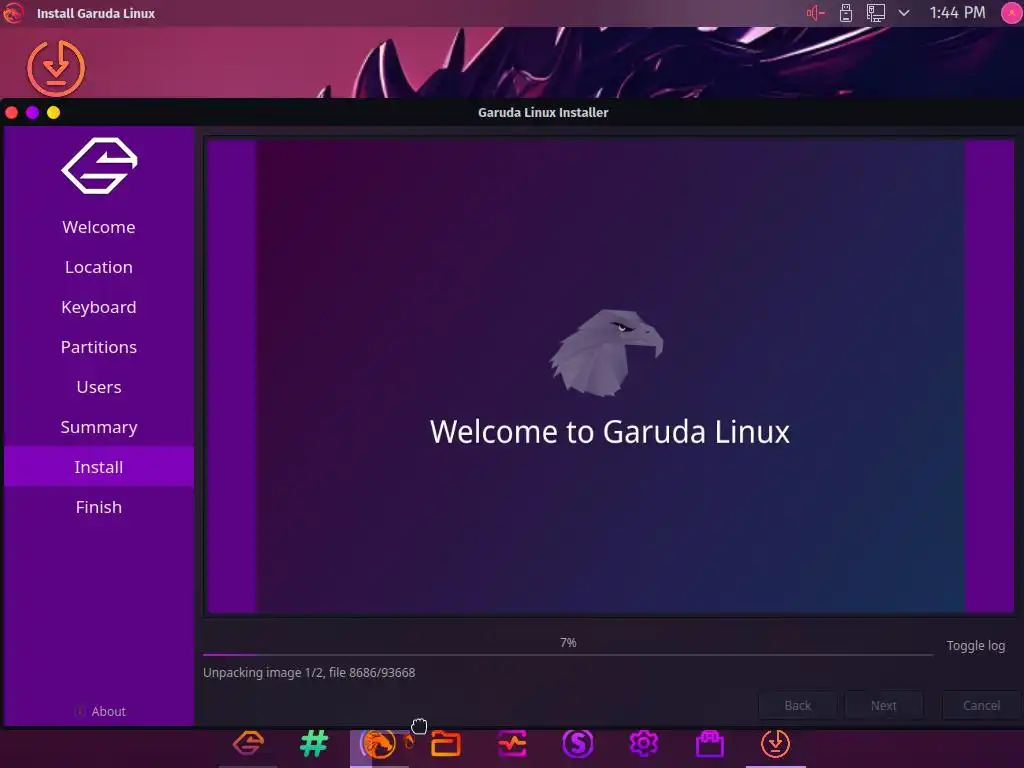Viewport: 1024px width, 768px height.
Task: Open the pink user avatar in top panel
Action: [1012, 13]
